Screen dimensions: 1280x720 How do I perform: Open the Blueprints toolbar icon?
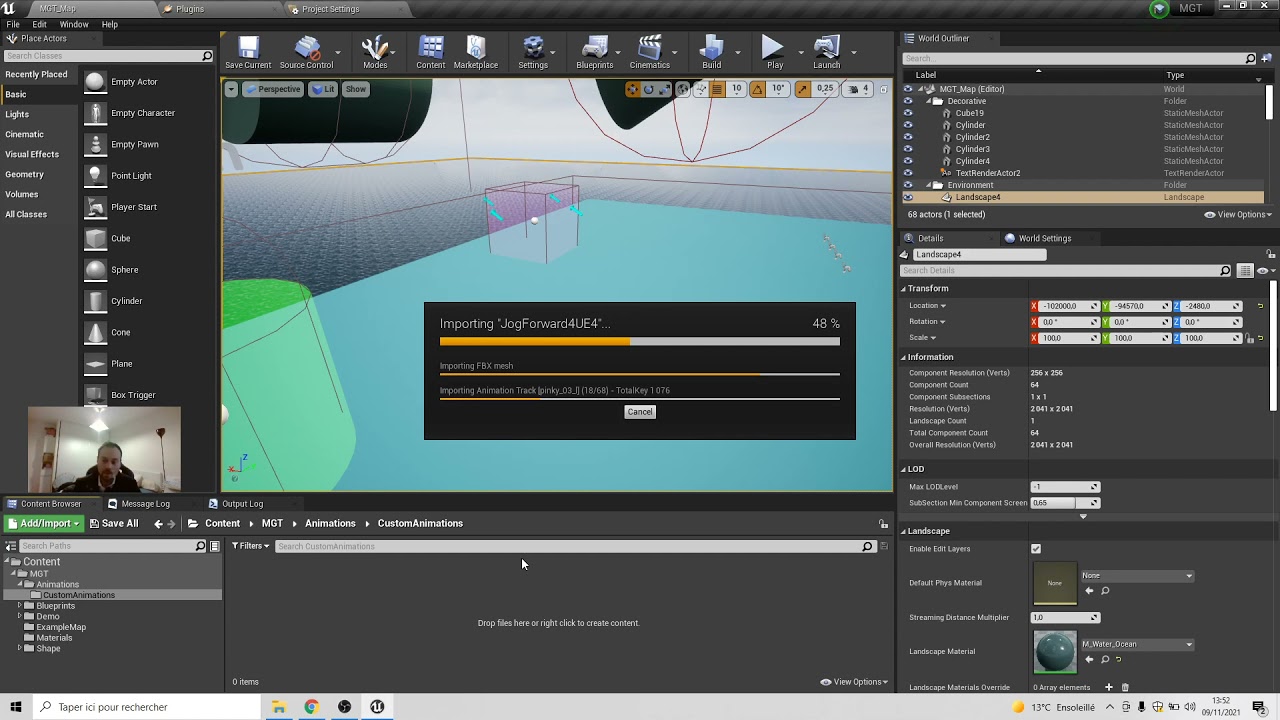pos(595,50)
